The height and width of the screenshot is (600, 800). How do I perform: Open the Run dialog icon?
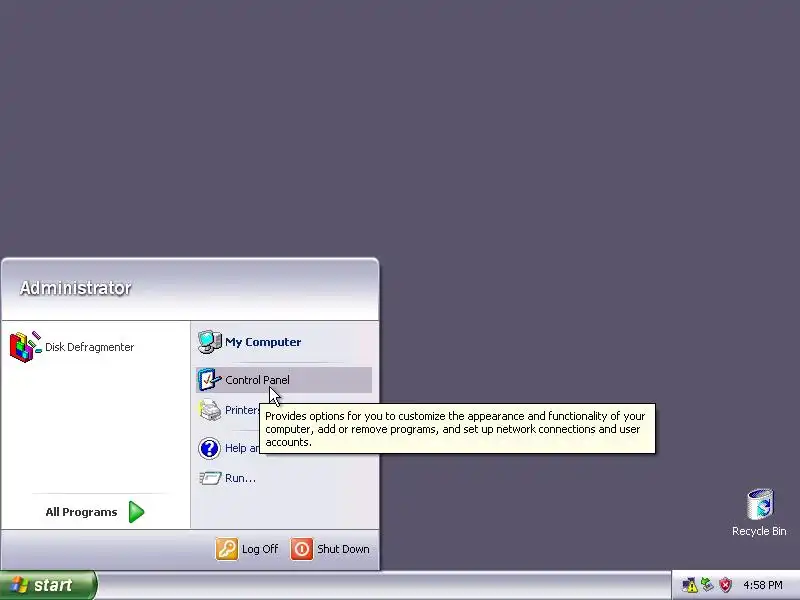click(x=210, y=478)
